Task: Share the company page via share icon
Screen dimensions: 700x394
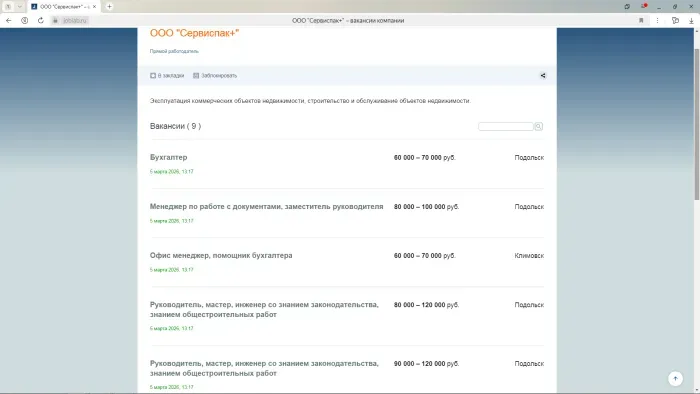Action: tap(543, 75)
